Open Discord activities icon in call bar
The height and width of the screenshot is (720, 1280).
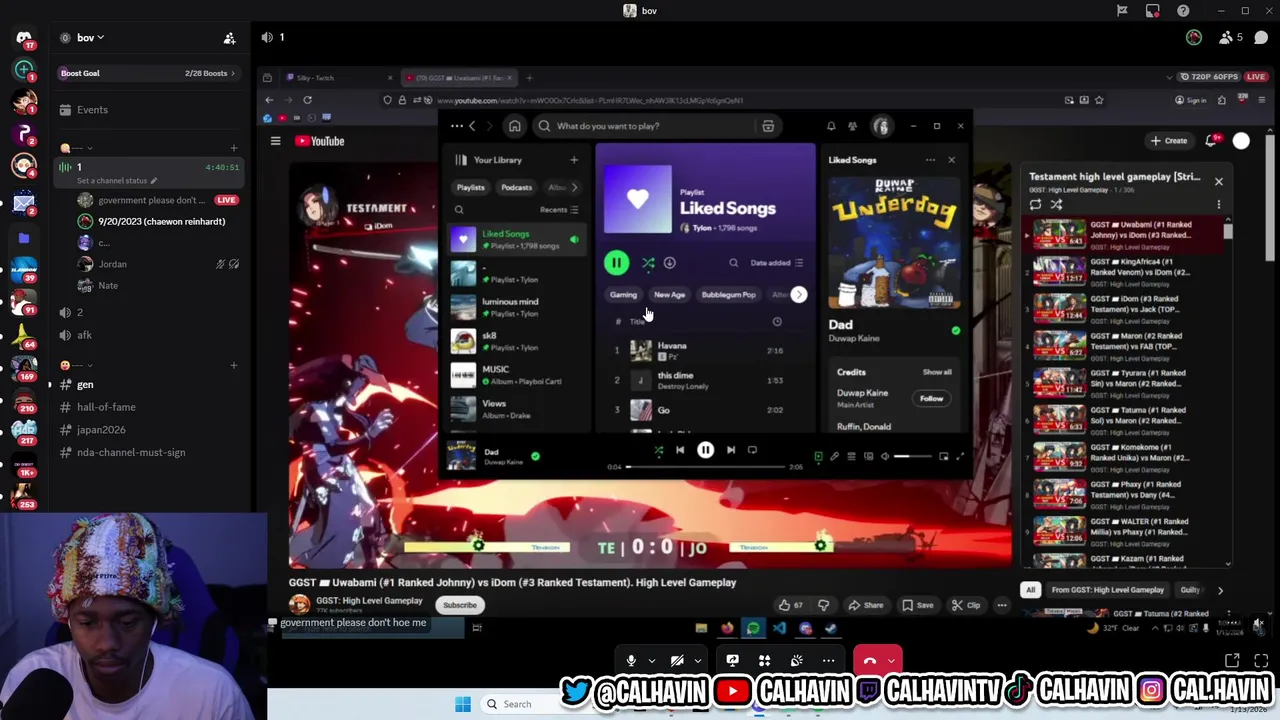click(x=764, y=661)
